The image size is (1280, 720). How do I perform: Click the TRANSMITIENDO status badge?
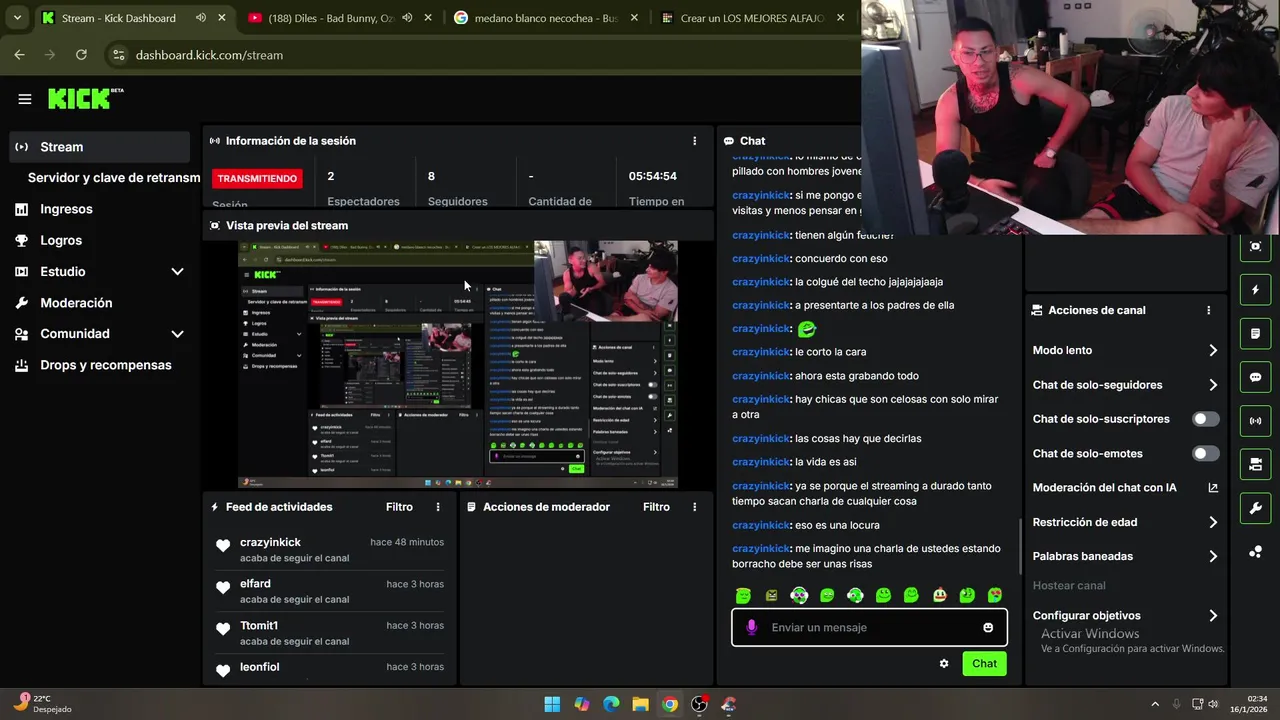point(257,178)
